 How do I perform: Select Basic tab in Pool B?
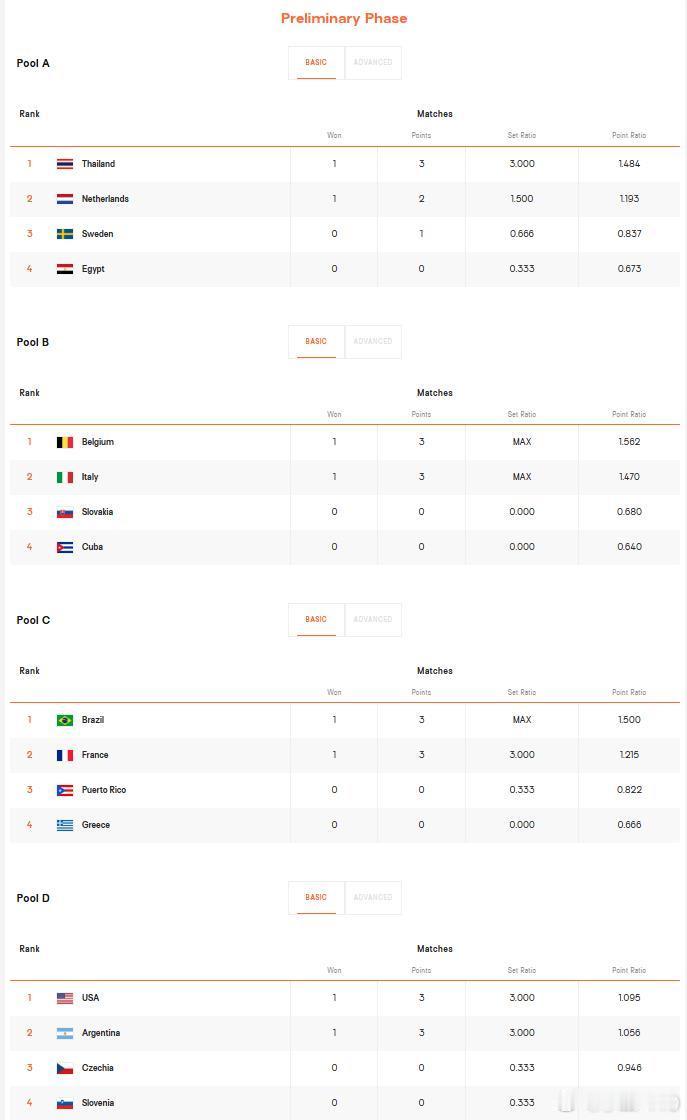coord(316,341)
